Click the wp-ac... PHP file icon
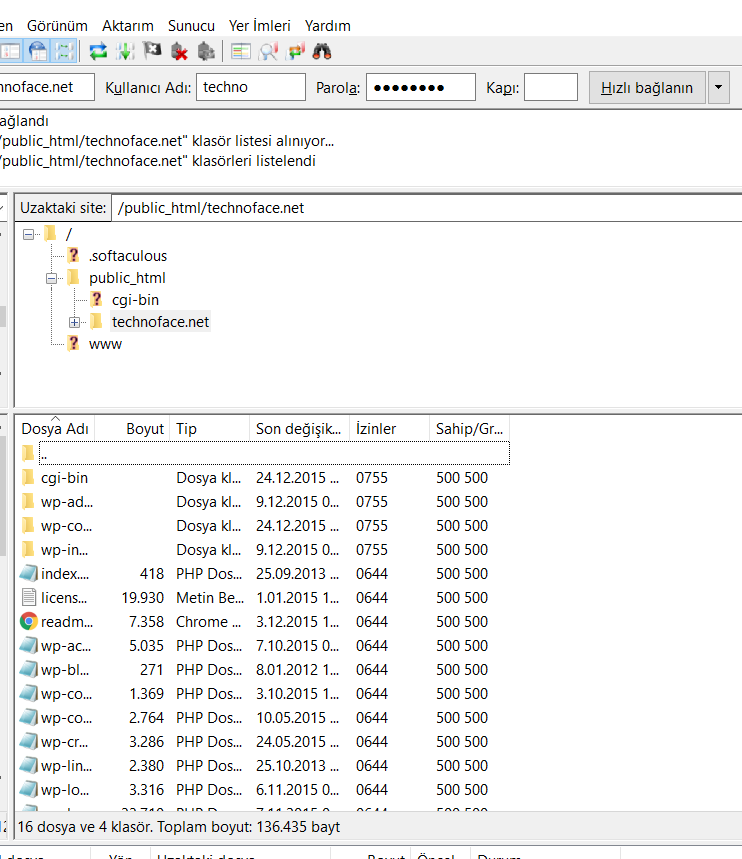 pos(28,645)
